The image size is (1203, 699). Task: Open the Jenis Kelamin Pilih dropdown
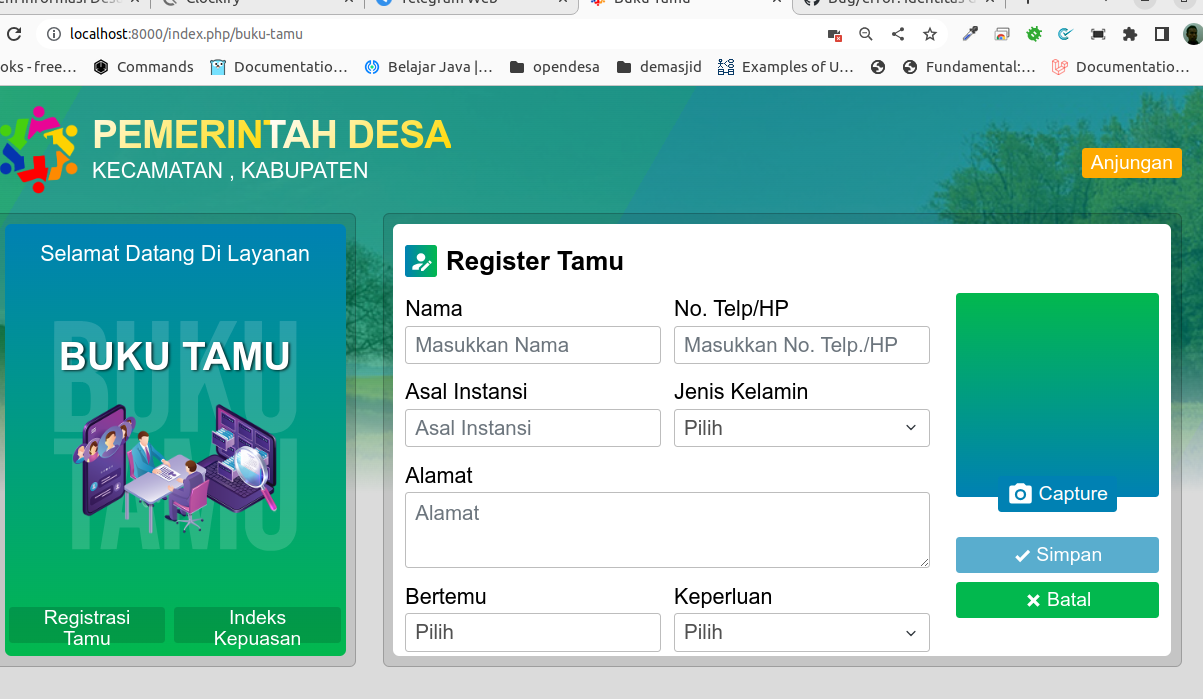801,428
